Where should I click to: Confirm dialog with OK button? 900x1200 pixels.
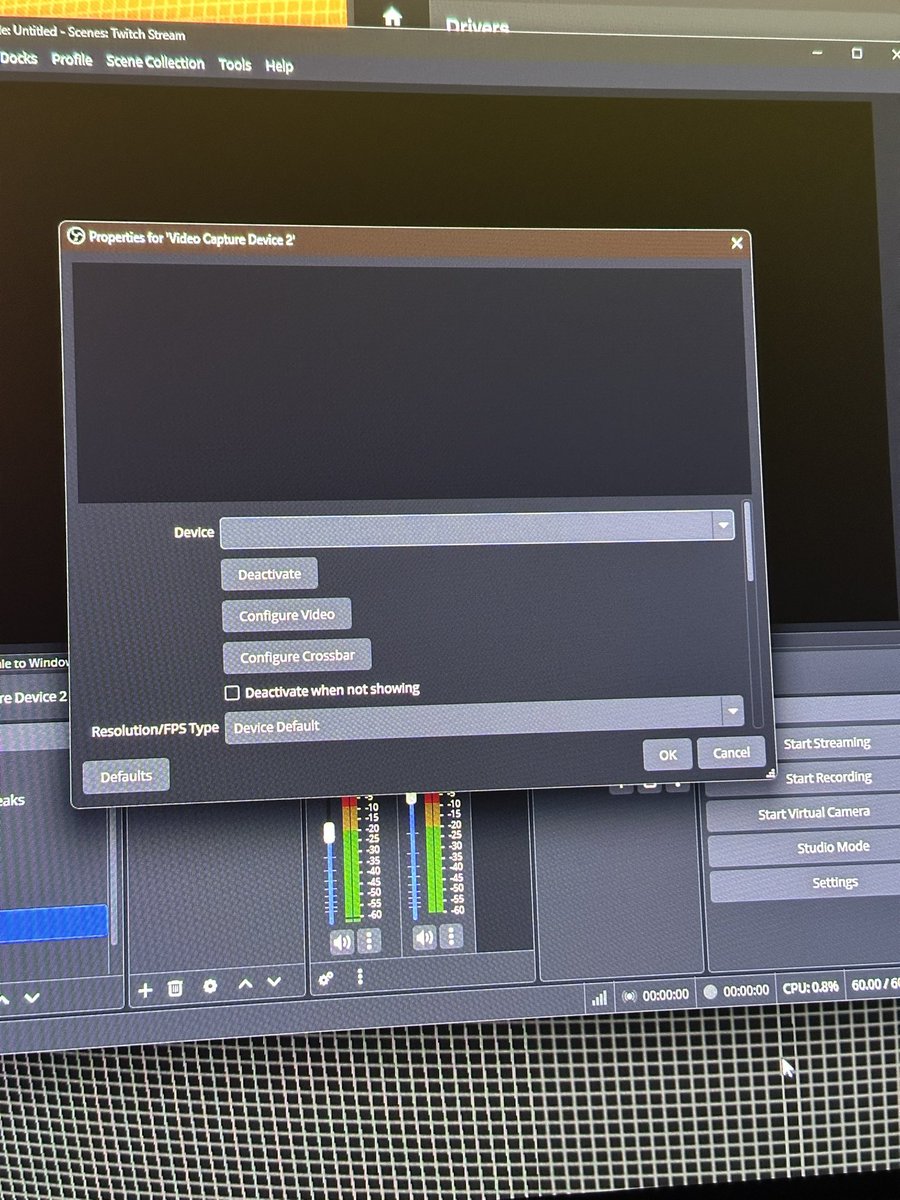click(x=668, y=755)
